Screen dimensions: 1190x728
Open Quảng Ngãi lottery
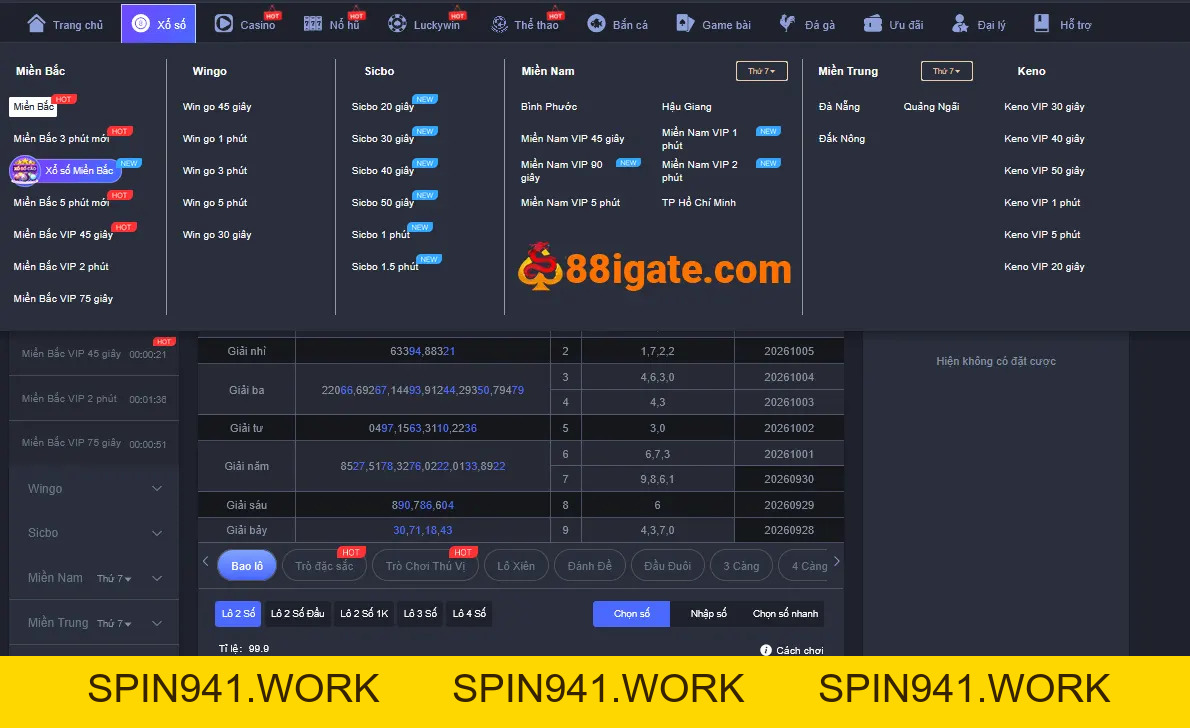(931, 106)
